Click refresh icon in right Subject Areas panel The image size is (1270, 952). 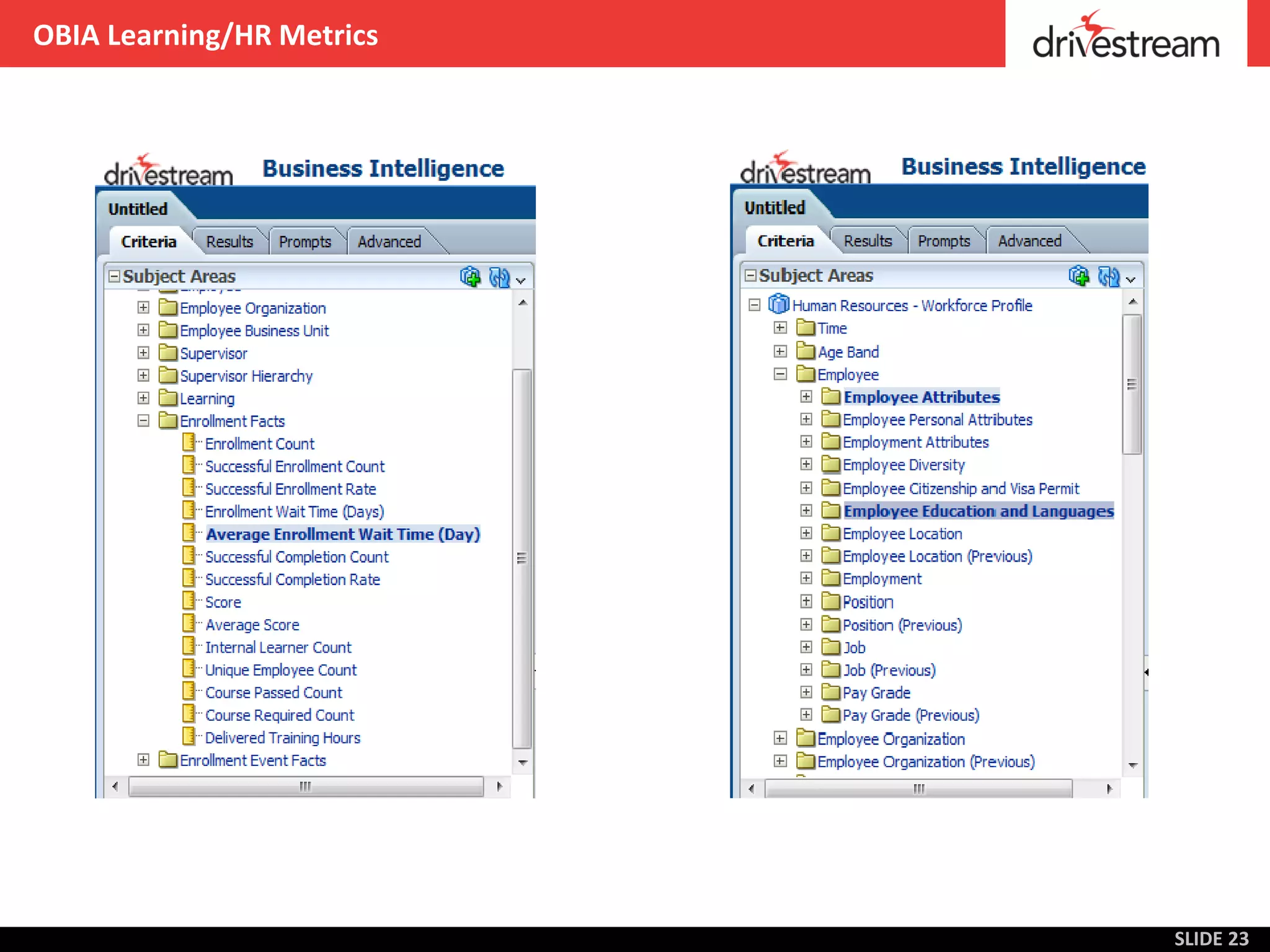click(x=1109, y=276)
